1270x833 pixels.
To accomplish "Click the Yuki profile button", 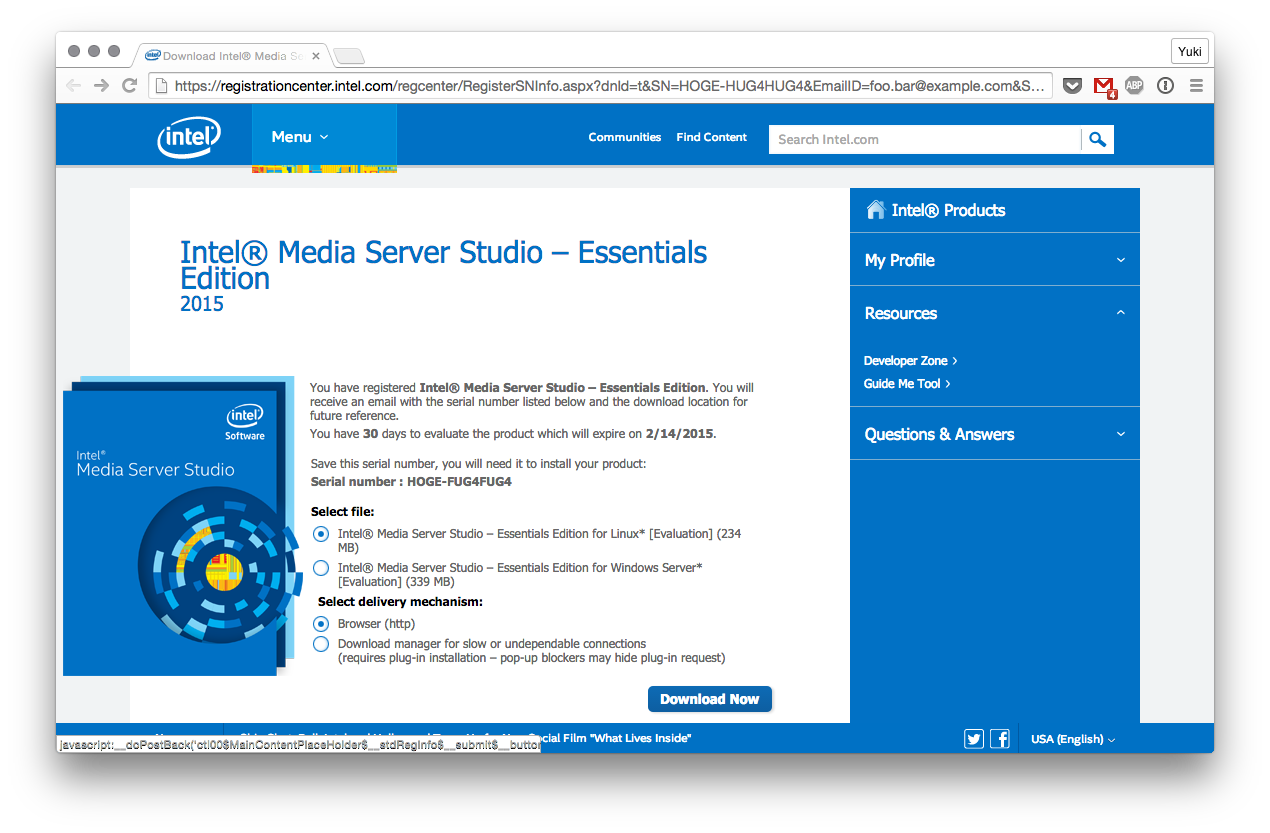I will click(x=1190, y=51).
